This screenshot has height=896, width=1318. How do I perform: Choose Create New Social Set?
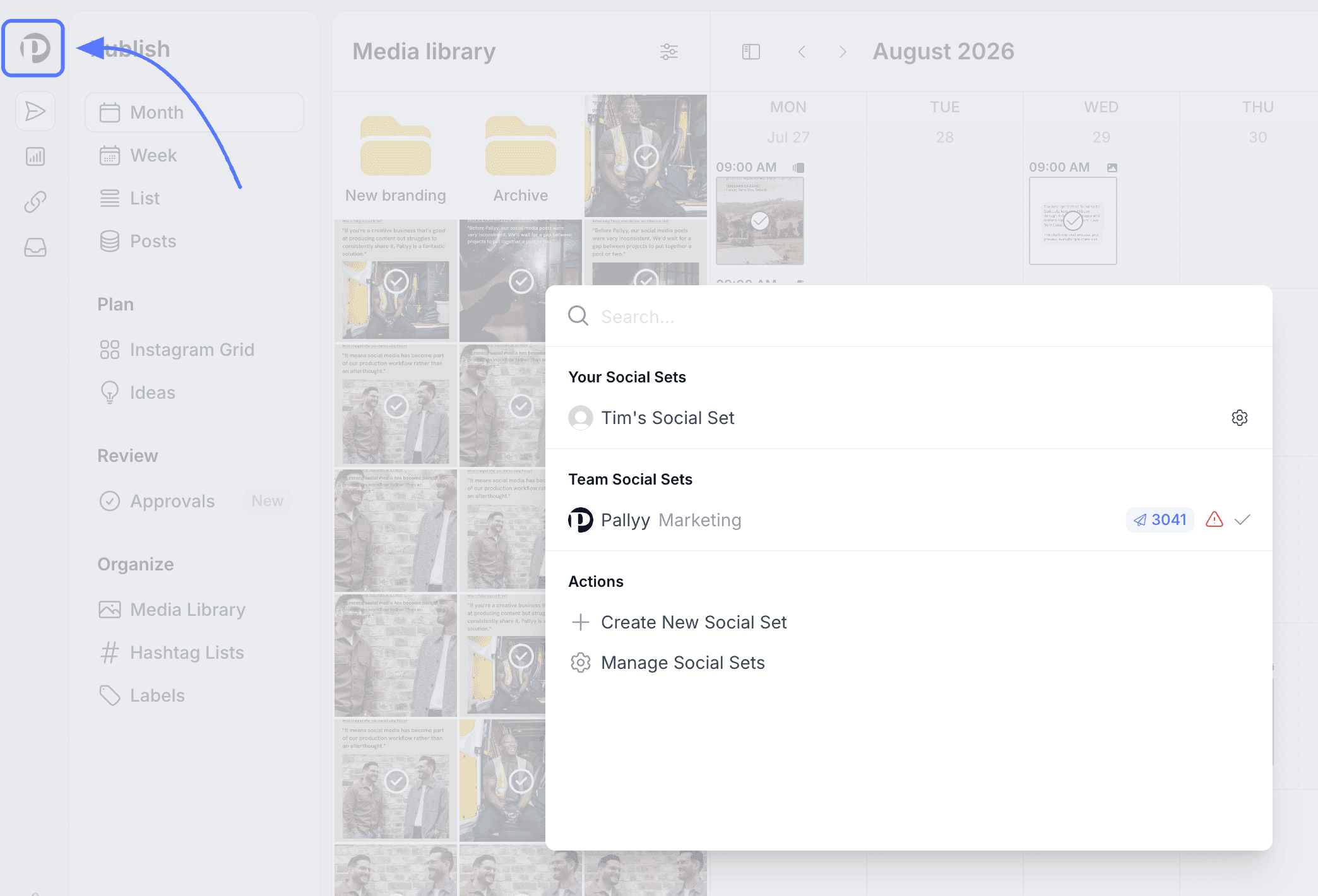click(909, 622)
